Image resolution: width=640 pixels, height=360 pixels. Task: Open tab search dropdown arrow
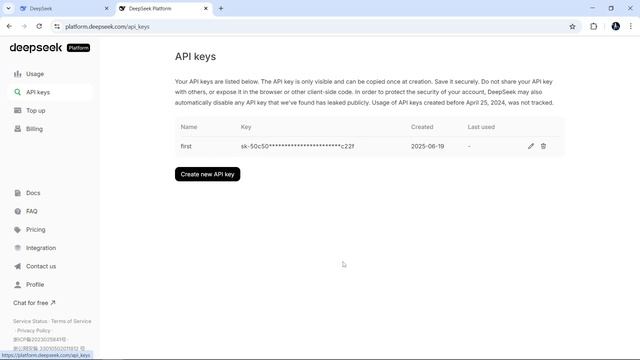(8, 9)
